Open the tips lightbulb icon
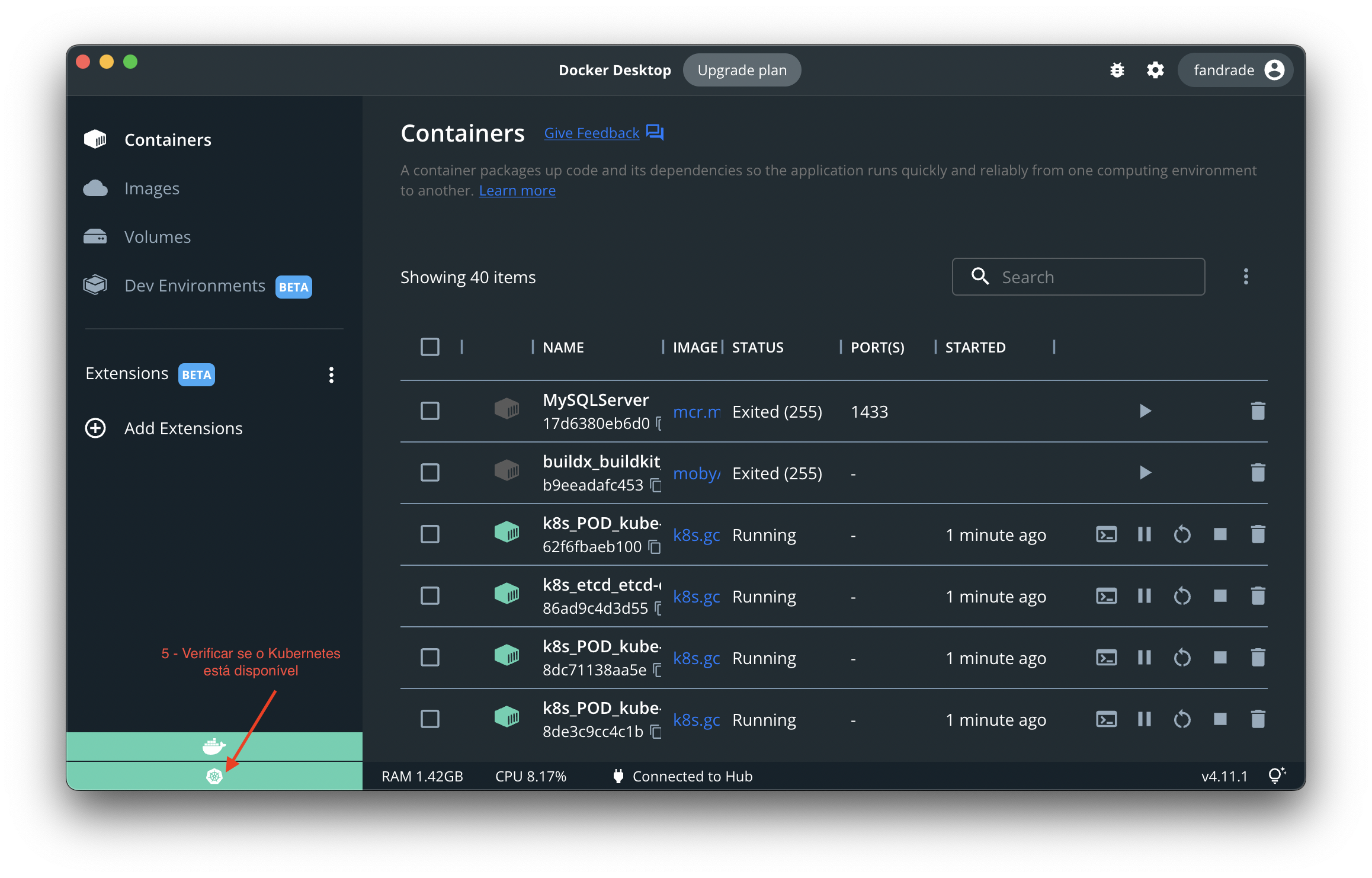The image size is (1372, 878). click(1277, 776)
